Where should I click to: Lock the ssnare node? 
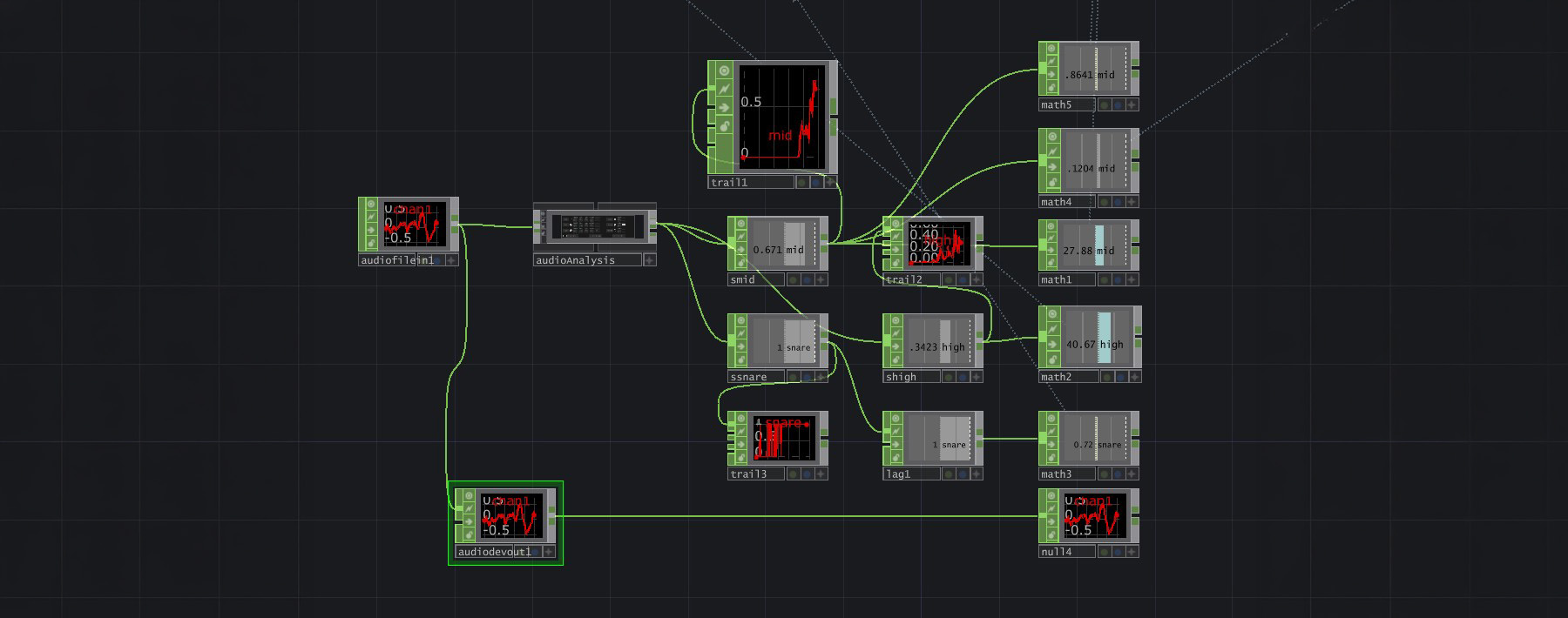pyautogui.click(x=741, y=359)
